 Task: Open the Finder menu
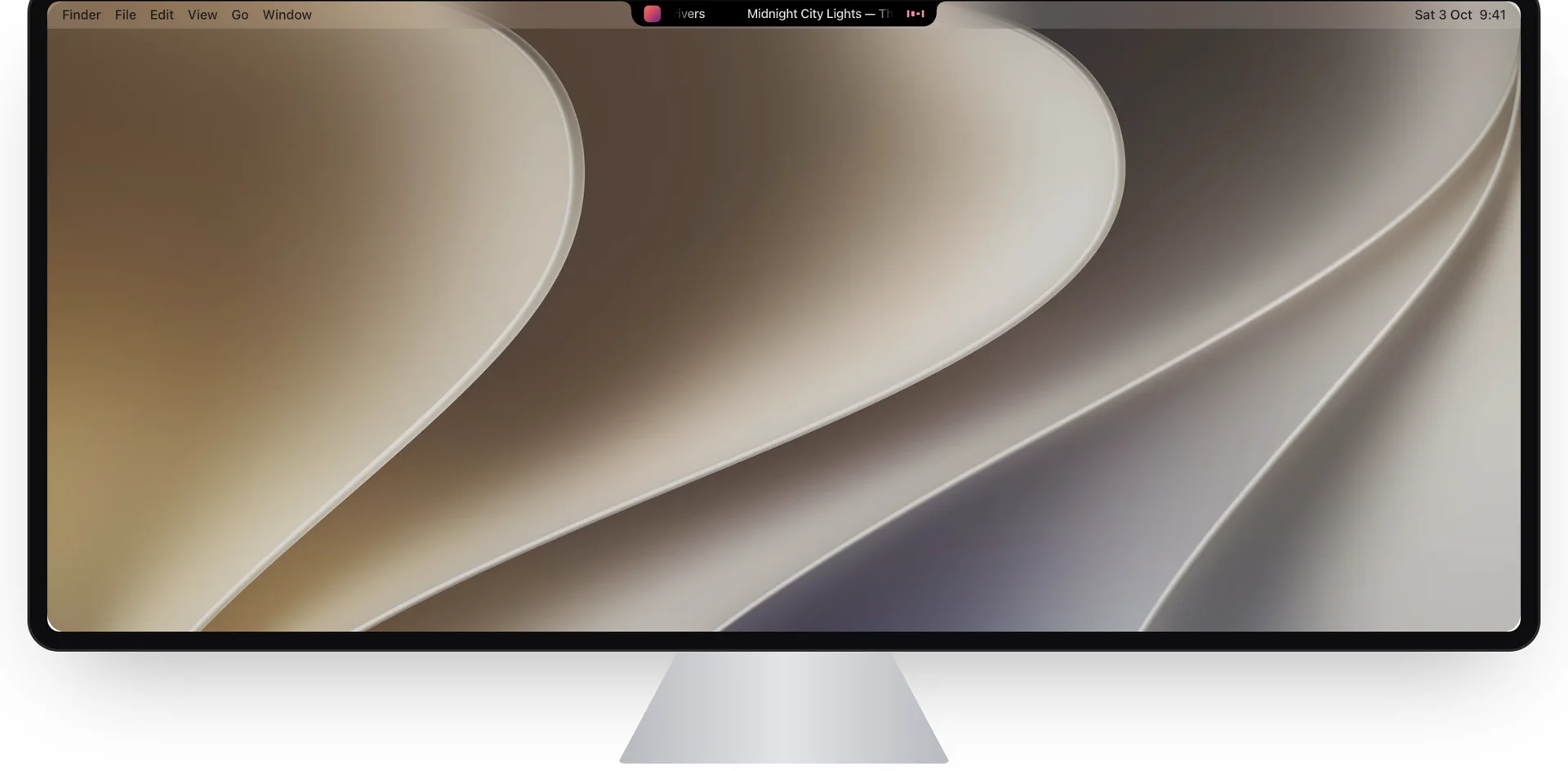(82, 15)
